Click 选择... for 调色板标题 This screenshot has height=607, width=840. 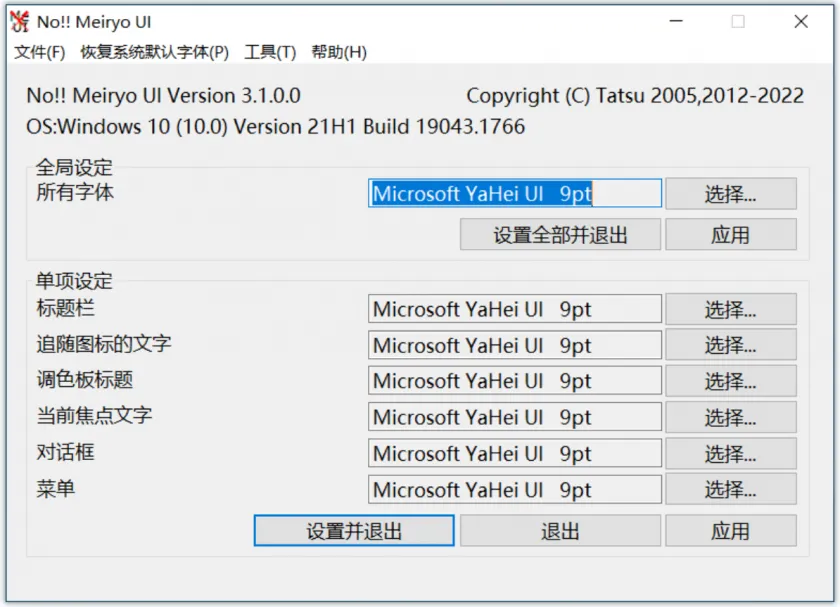(731, 381)
